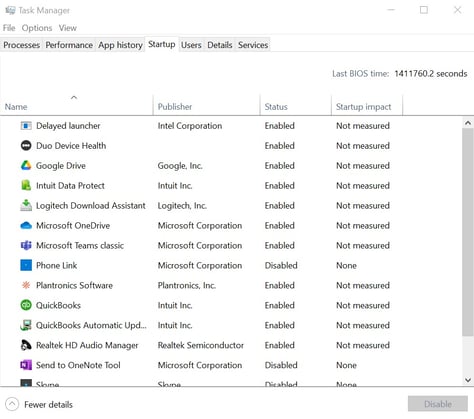The image size is (474, 419).
Task: Collapse view with Fewer details arrow
Action: pos(12,404)
